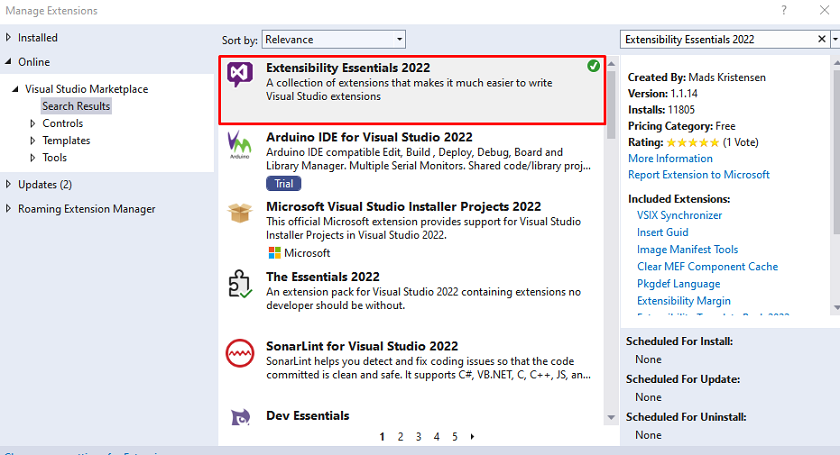Expand the Controls tree node
The width and height of the screenshot is (840, 455).
33,123
